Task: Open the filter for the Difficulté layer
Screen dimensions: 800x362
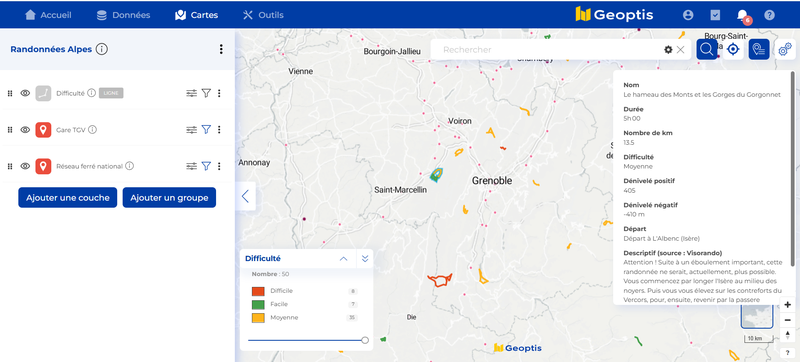Action: 206,93
